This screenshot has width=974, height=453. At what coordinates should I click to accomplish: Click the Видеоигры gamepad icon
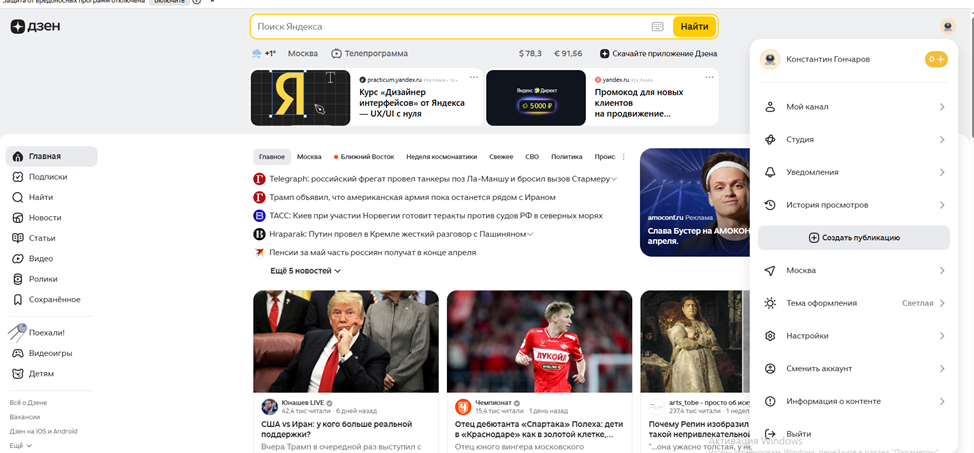click(x=18, y=353)
